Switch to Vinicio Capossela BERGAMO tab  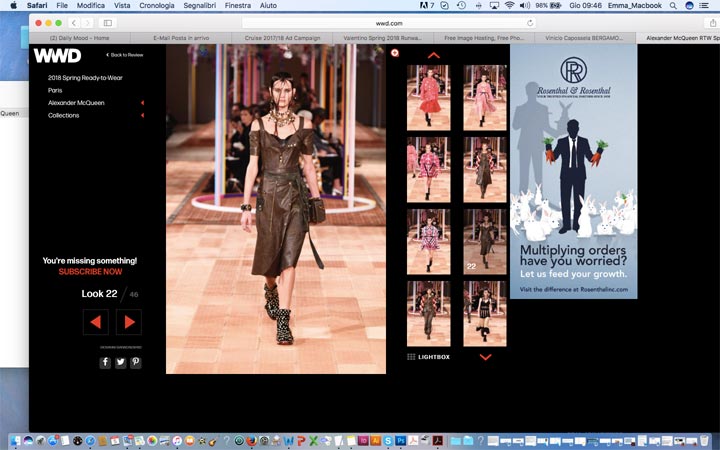coord(585,38)
